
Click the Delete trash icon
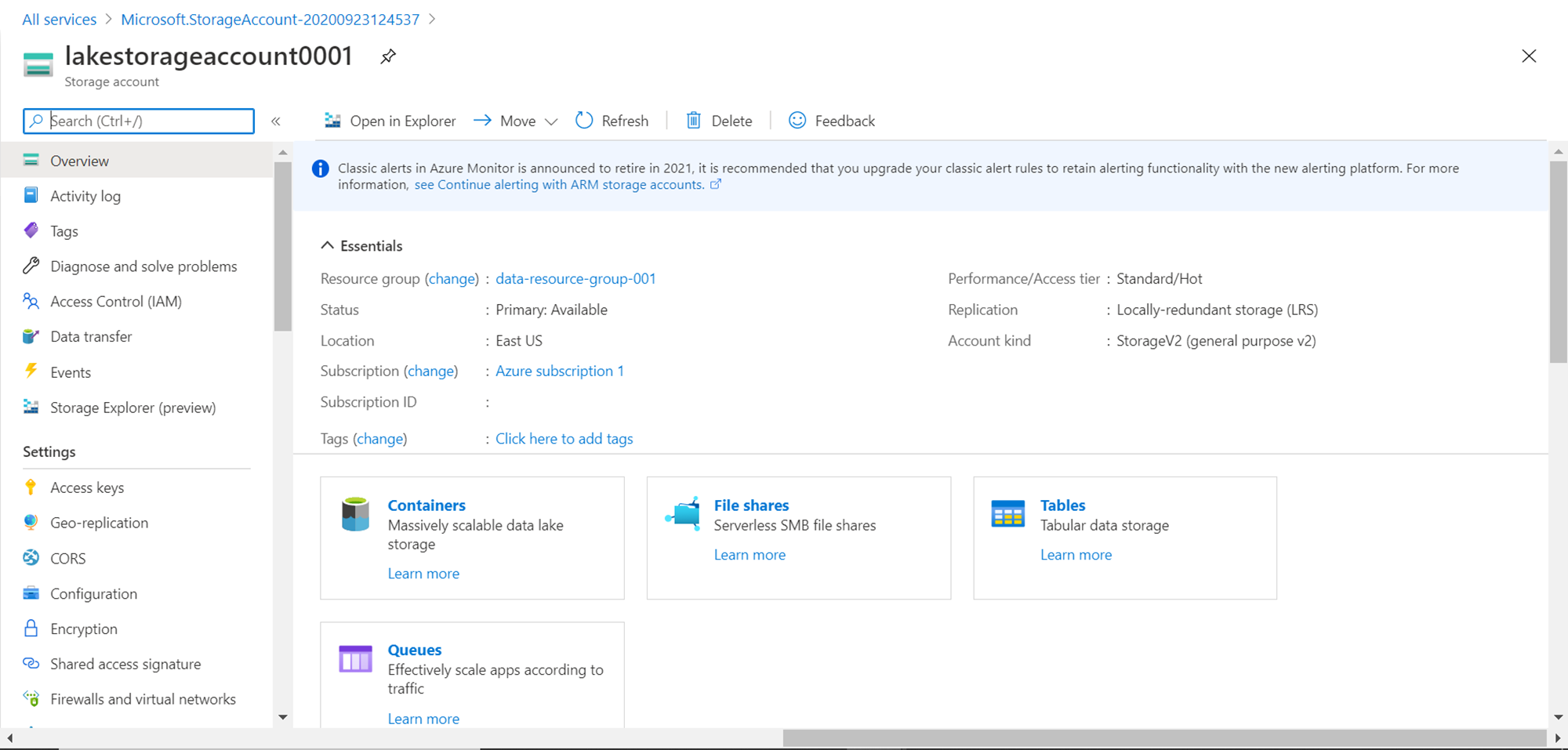(x=694, y=121)
